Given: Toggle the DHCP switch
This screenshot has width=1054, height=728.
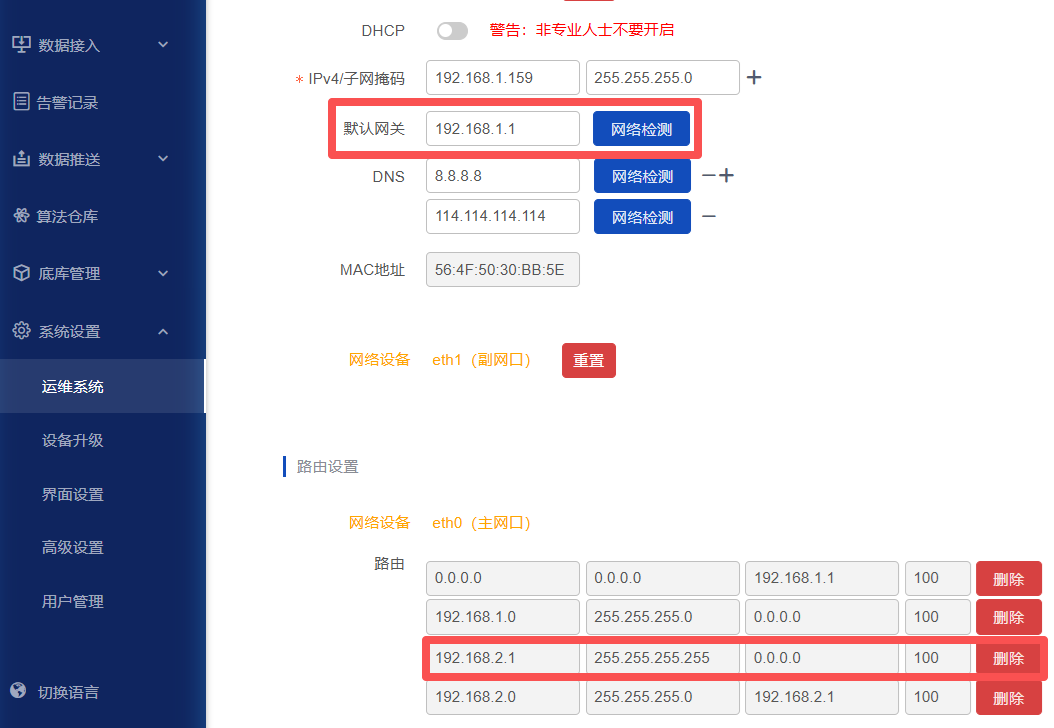Looking at the screenshot, I should [452, 31].
